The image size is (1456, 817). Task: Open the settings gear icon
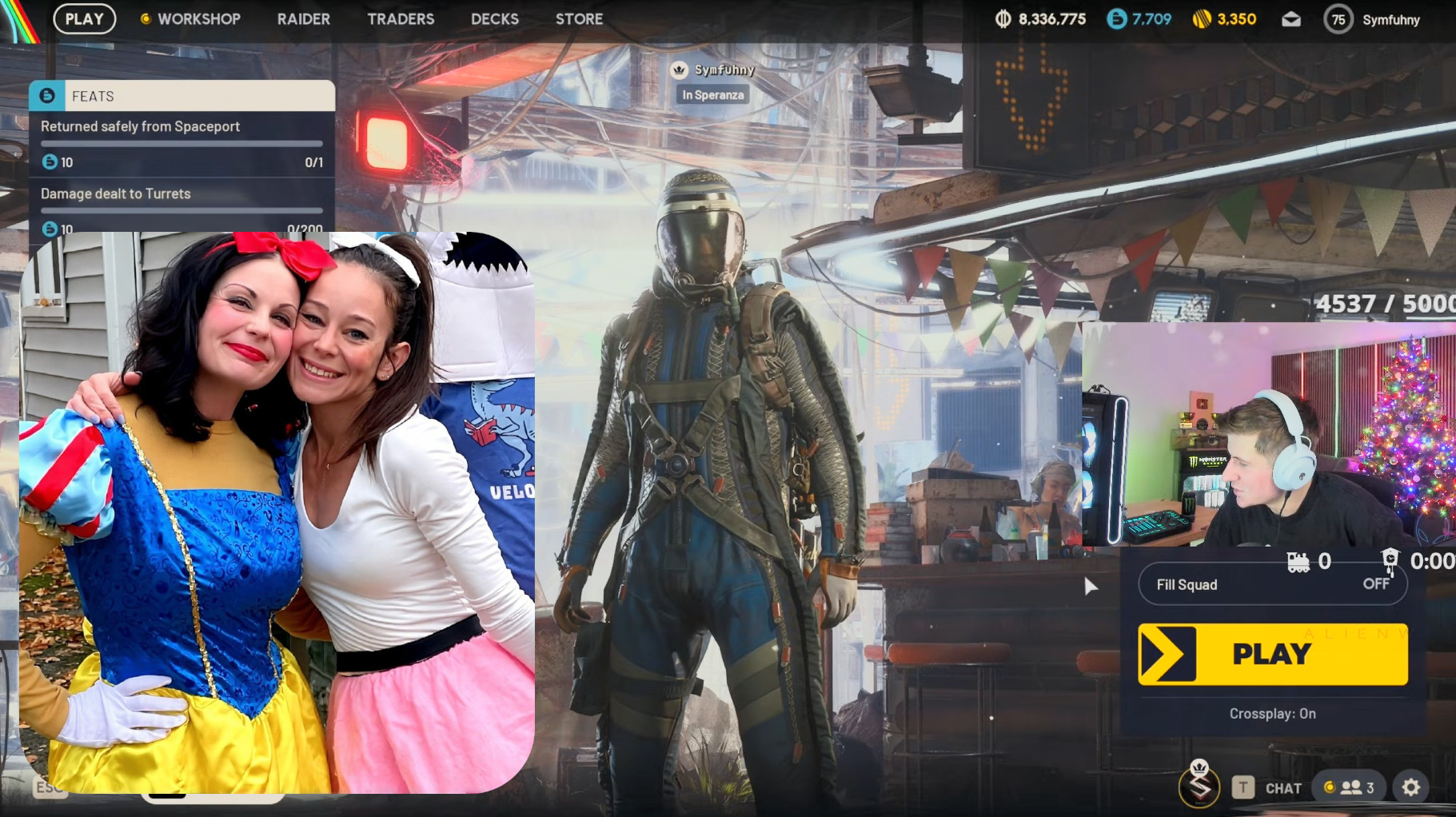(x=1411, y=787)
